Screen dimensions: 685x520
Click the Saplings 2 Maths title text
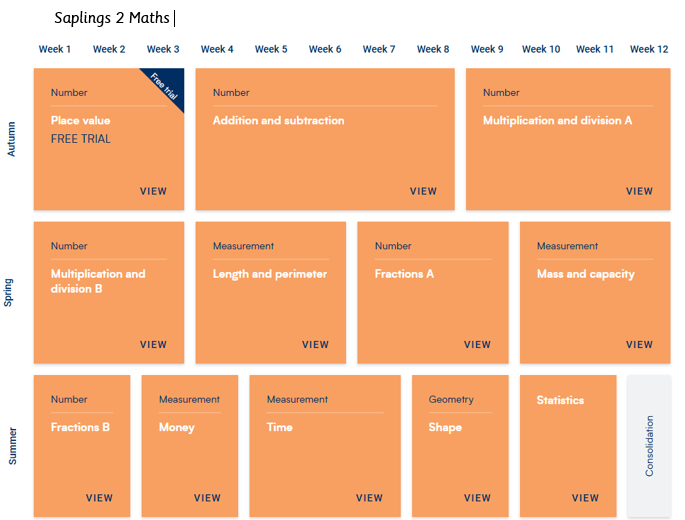point(112,18)
